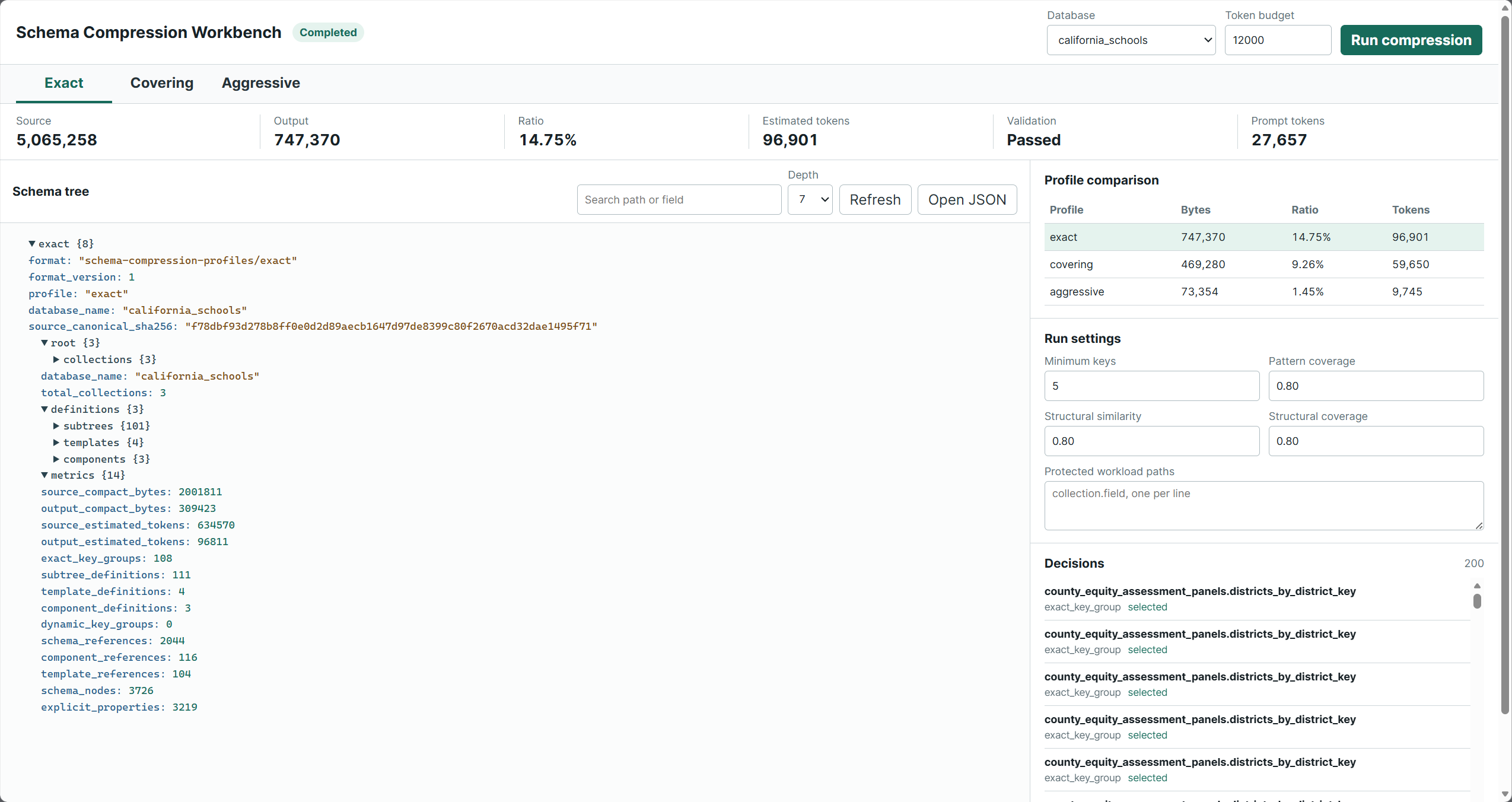This screenshot has height=802, width=1512.
Task: Click the source_compact_bytes: 2001811 line
Action: (x=131, y=492)
